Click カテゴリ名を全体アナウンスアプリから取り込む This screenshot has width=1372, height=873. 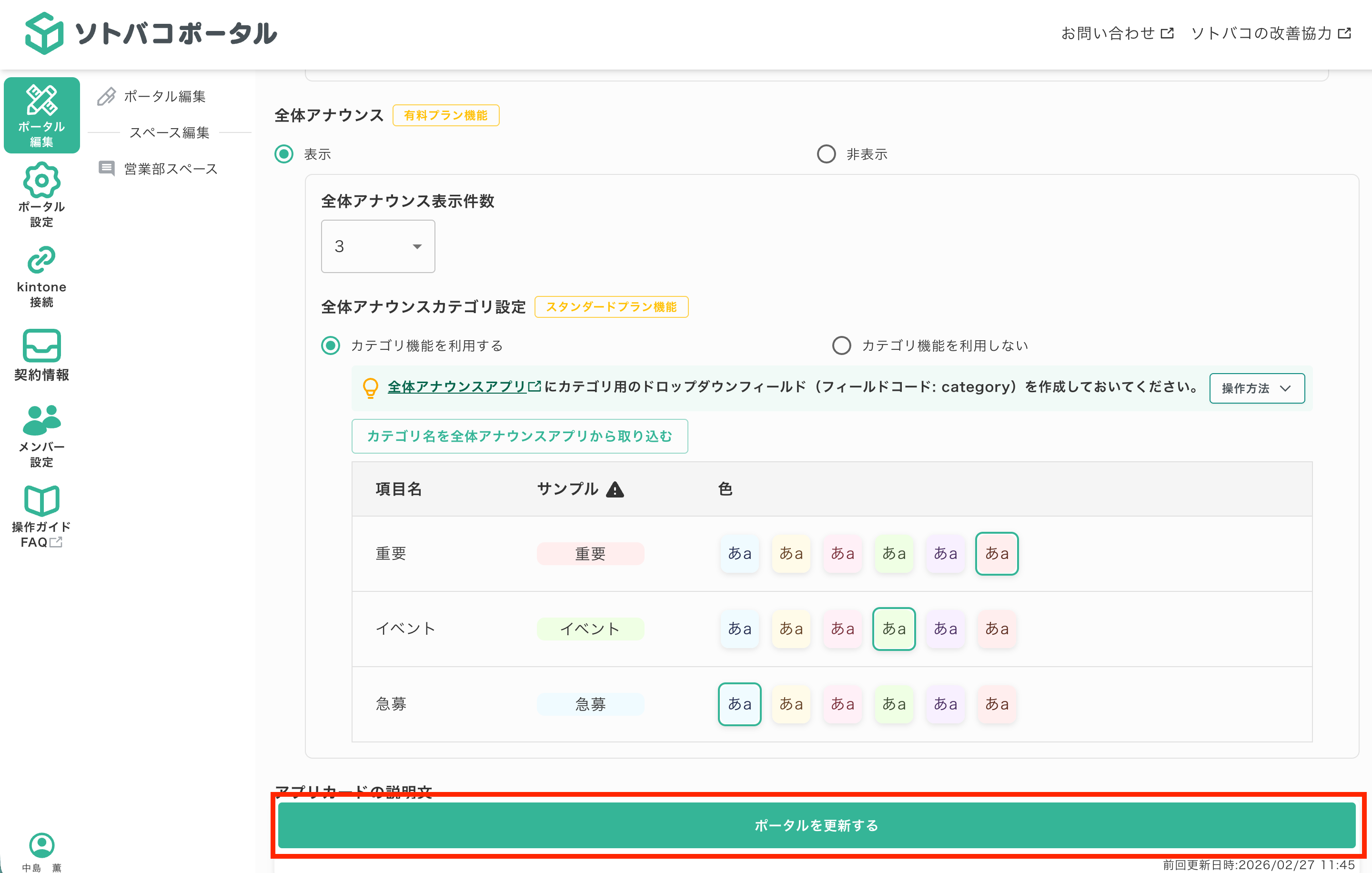click(519, 436)
